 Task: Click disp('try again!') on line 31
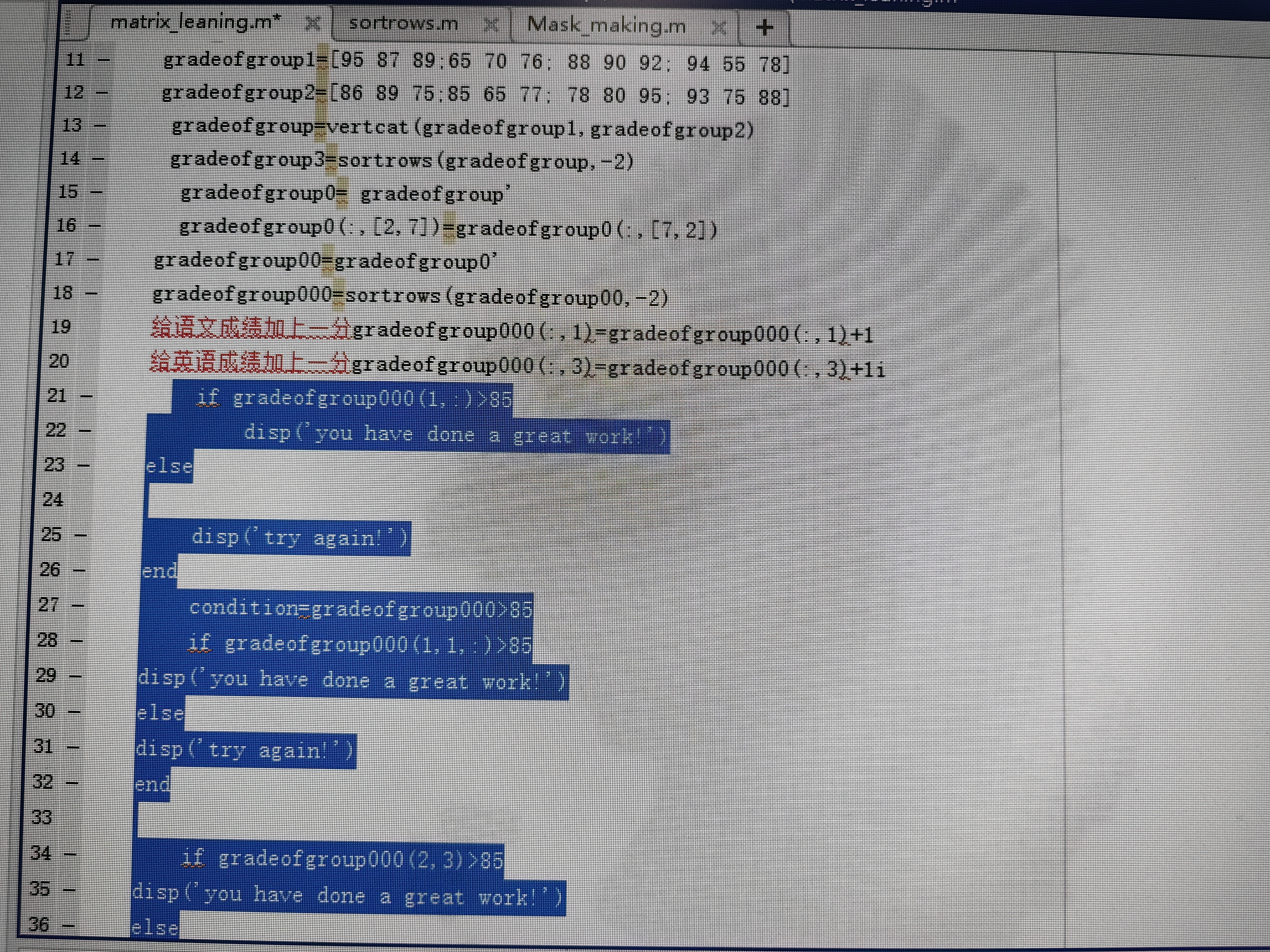245,750
